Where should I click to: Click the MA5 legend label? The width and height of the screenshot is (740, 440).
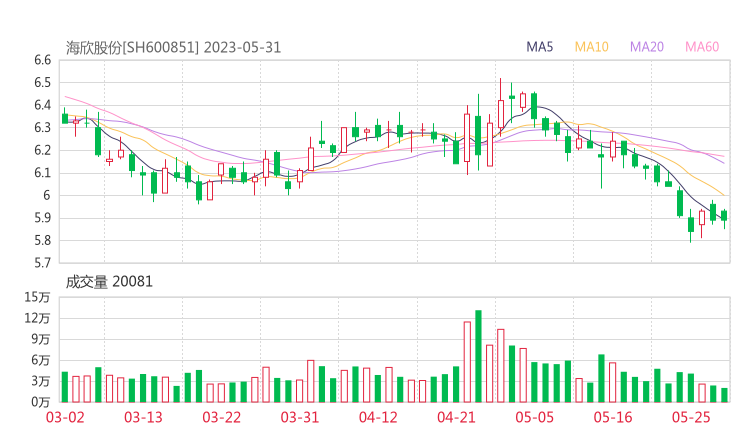[539, 47]
